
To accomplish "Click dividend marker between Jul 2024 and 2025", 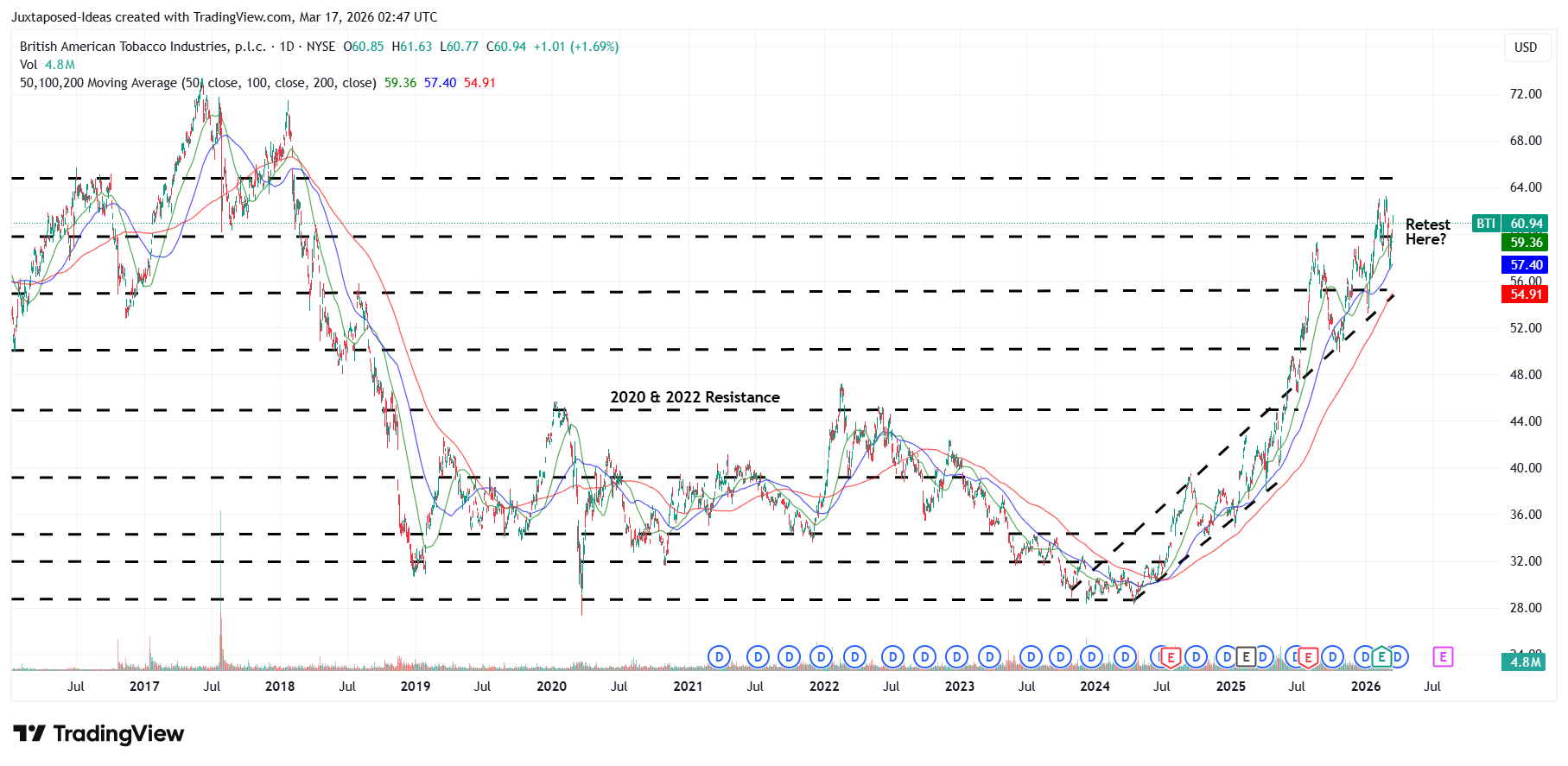I will (x=1196, y=657).
